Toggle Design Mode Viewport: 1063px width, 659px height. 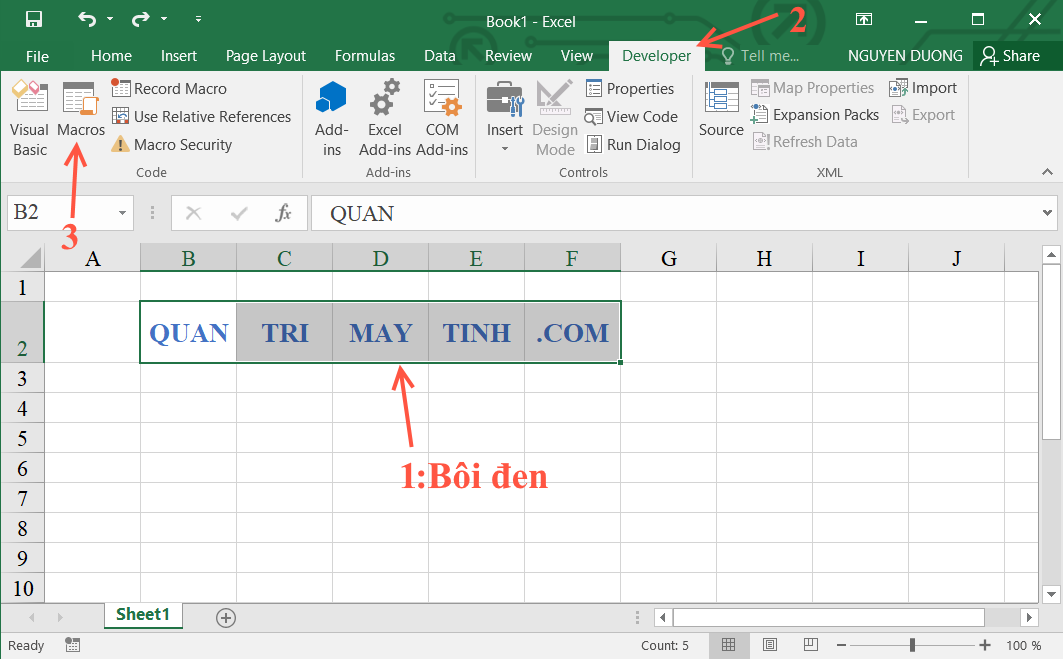pos(555,119)
